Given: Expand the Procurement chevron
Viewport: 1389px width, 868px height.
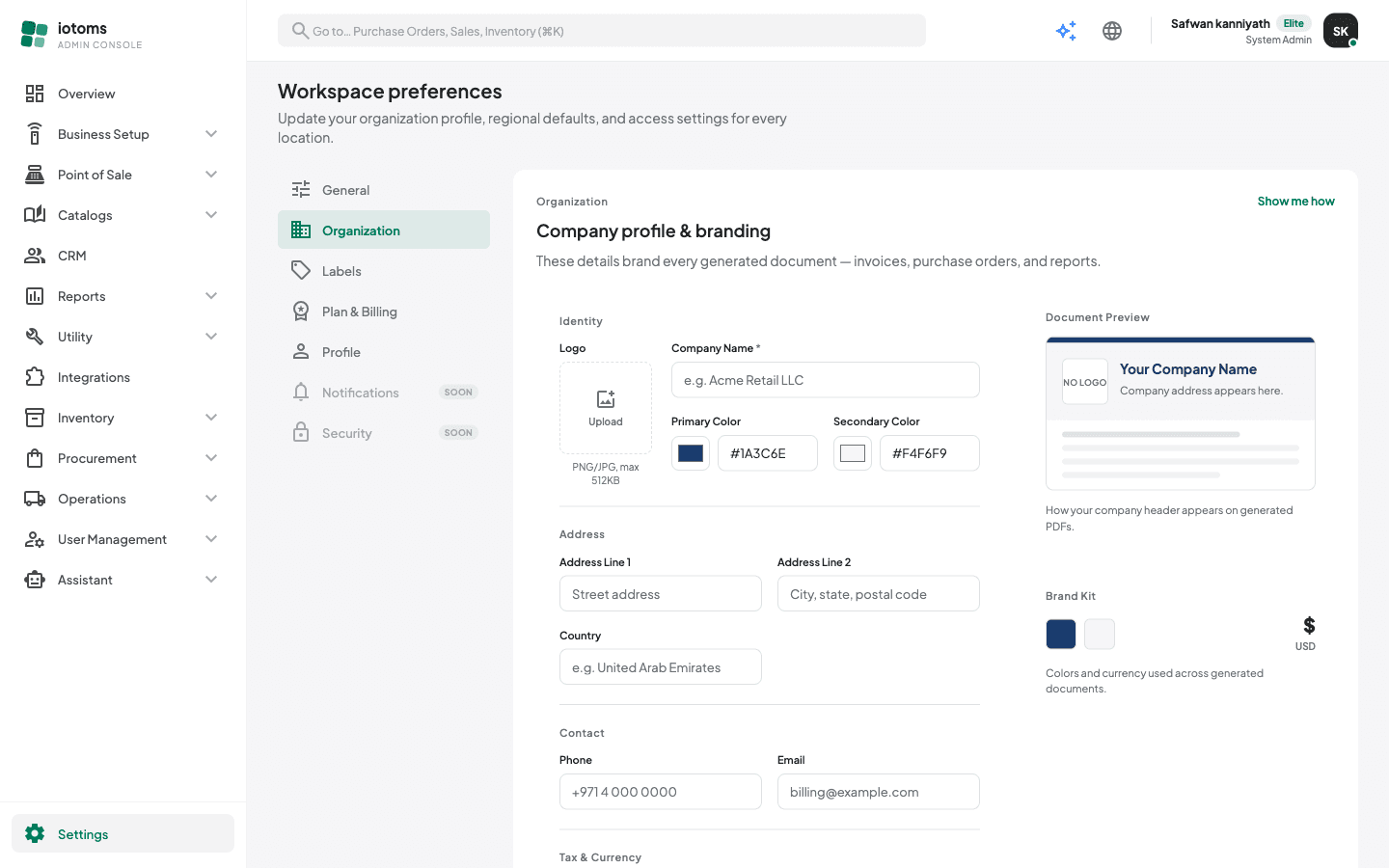Looking at the screenshot, I should tap(211, 458).
